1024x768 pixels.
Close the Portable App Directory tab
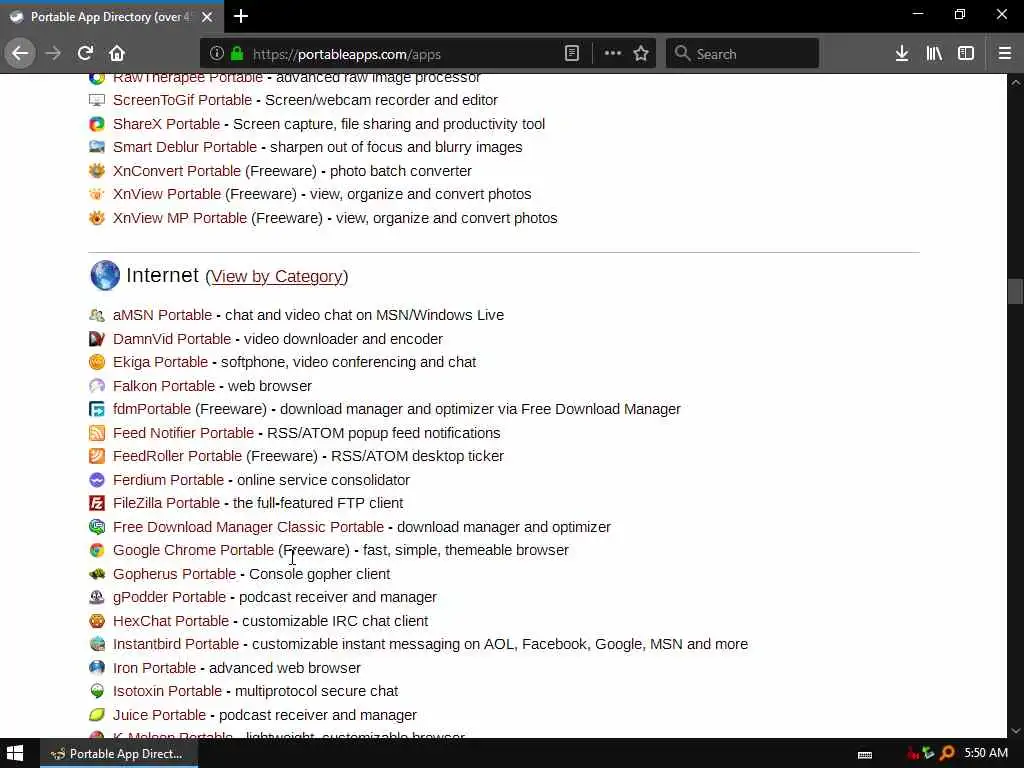pos(207,17)
